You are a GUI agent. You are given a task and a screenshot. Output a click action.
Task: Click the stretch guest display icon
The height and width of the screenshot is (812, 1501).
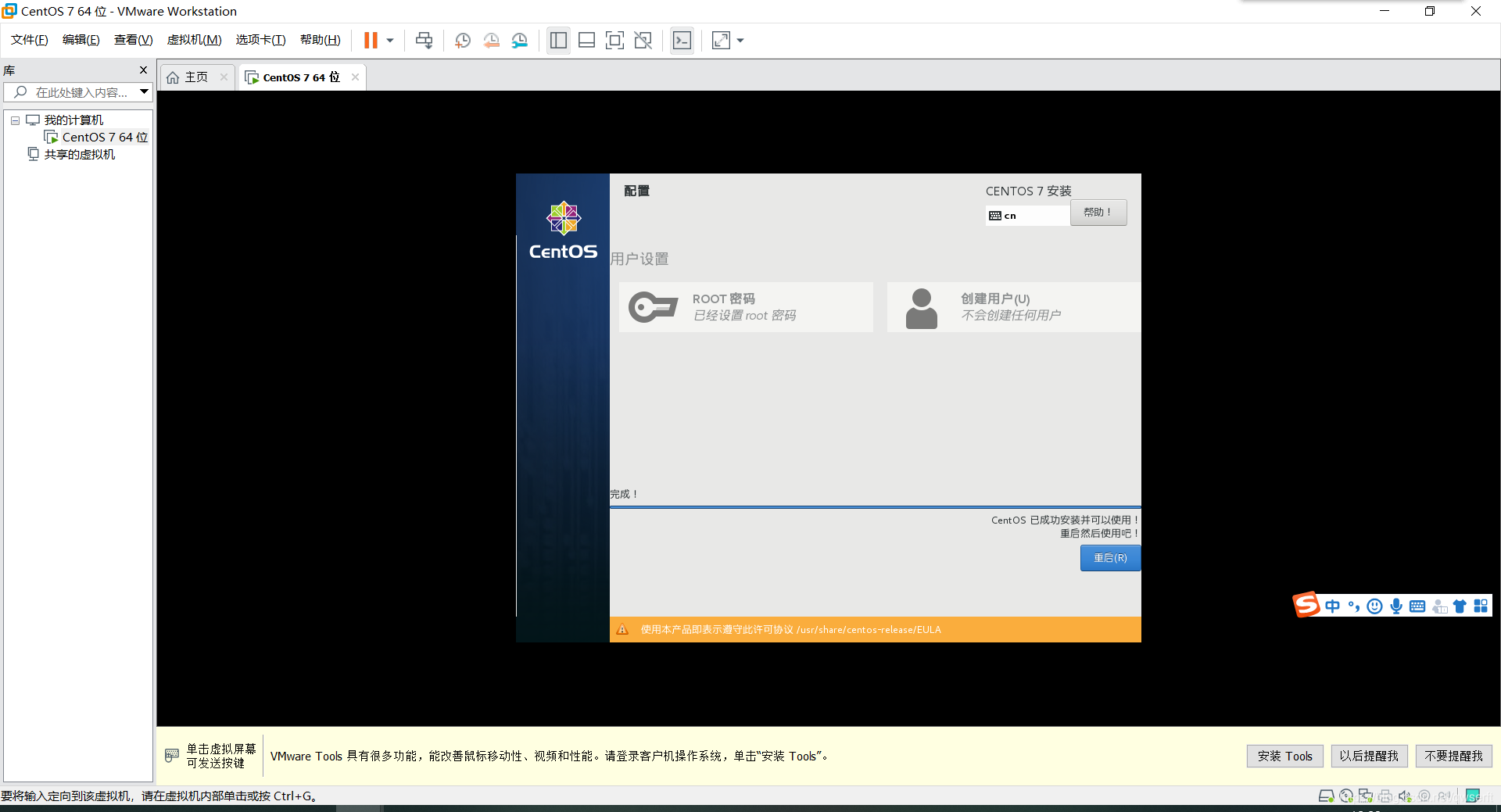point(721,41)
